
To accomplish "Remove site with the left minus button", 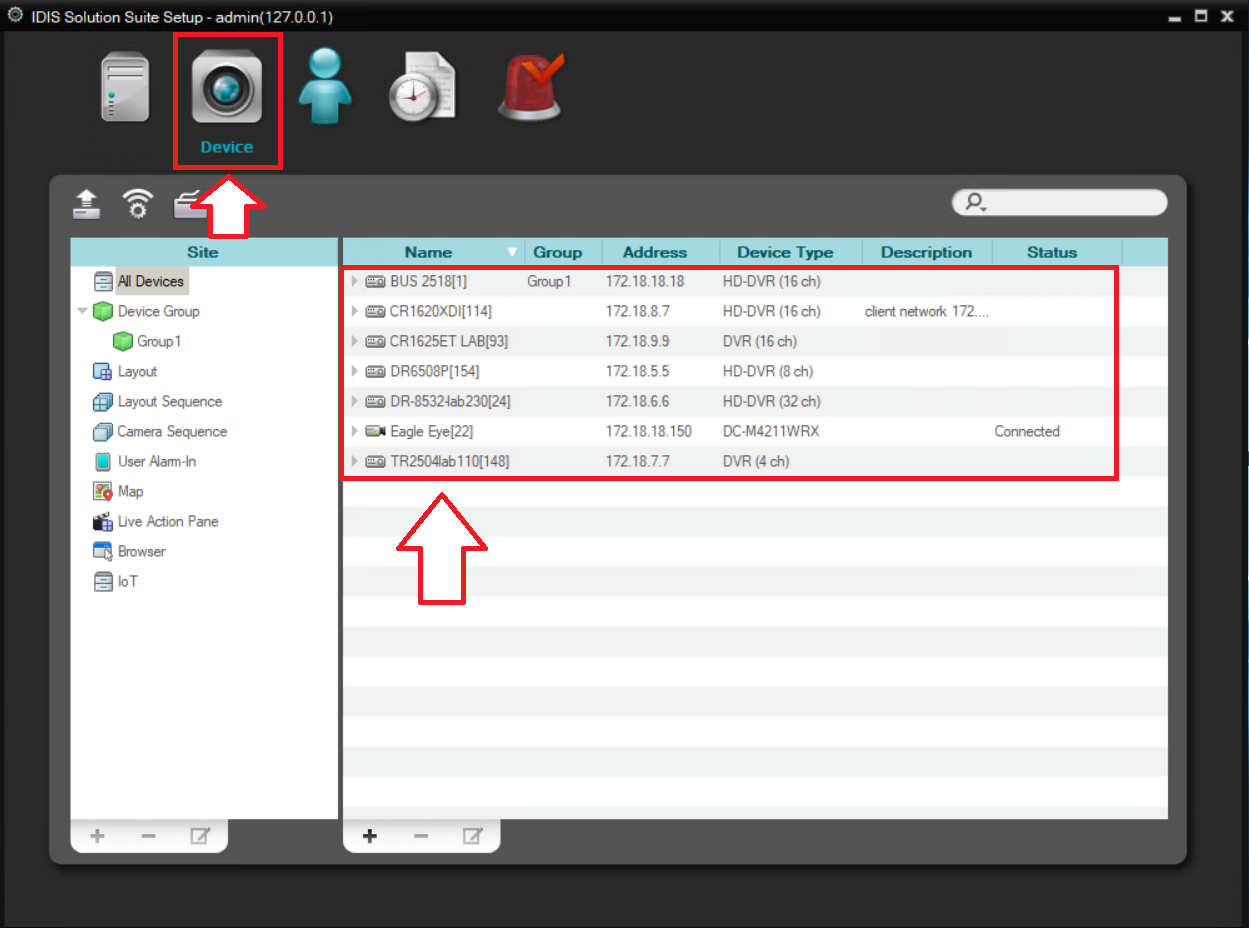I will 148,836.
